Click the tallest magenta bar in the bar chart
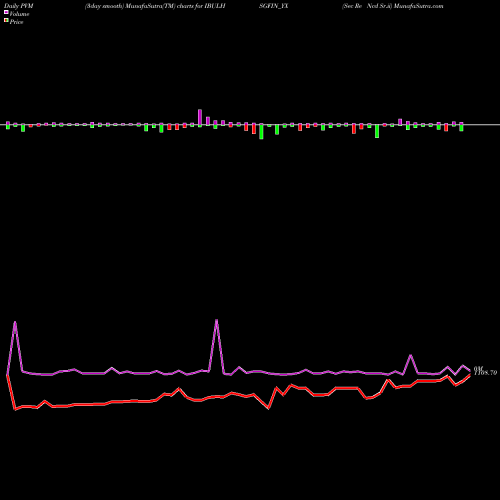The height and width of the screenshot is (500, 500). tap(200, 117)
